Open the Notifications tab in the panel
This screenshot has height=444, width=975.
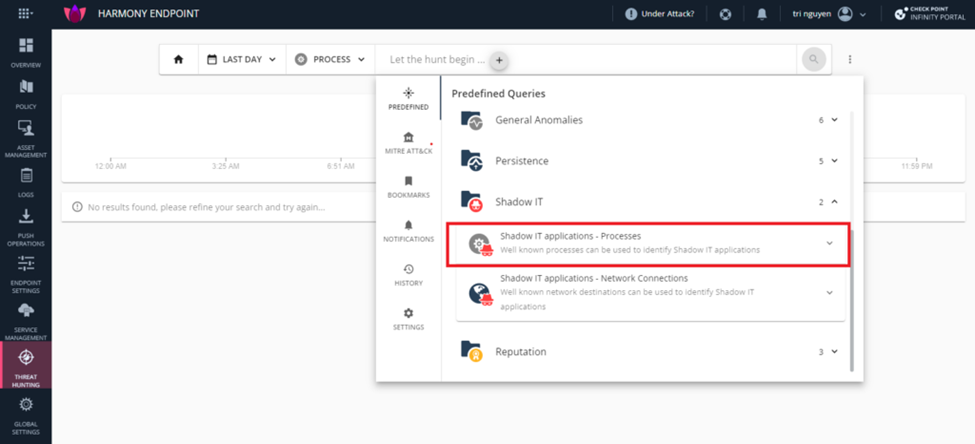click(409, 231)
